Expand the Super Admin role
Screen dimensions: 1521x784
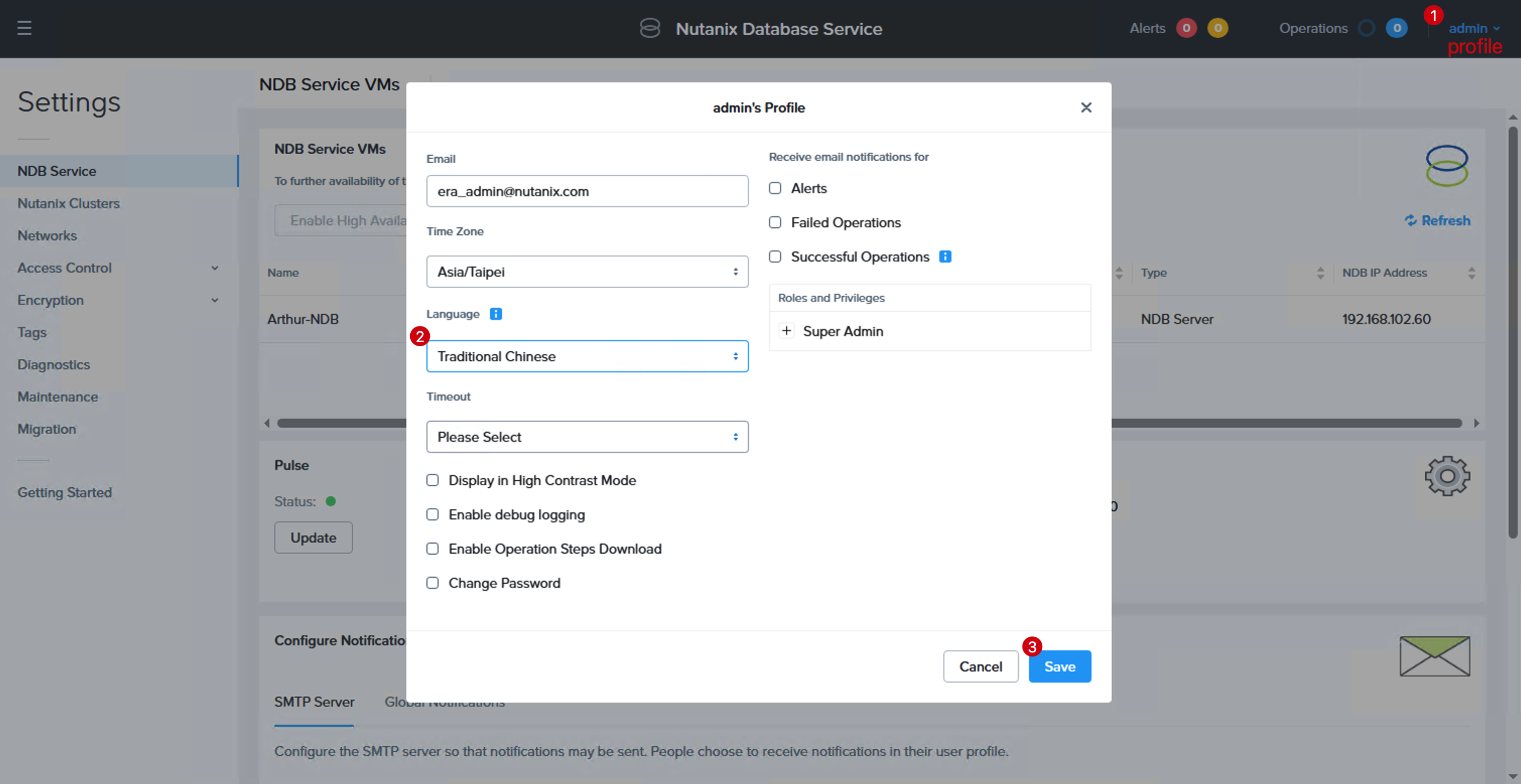tap(787, 331)
